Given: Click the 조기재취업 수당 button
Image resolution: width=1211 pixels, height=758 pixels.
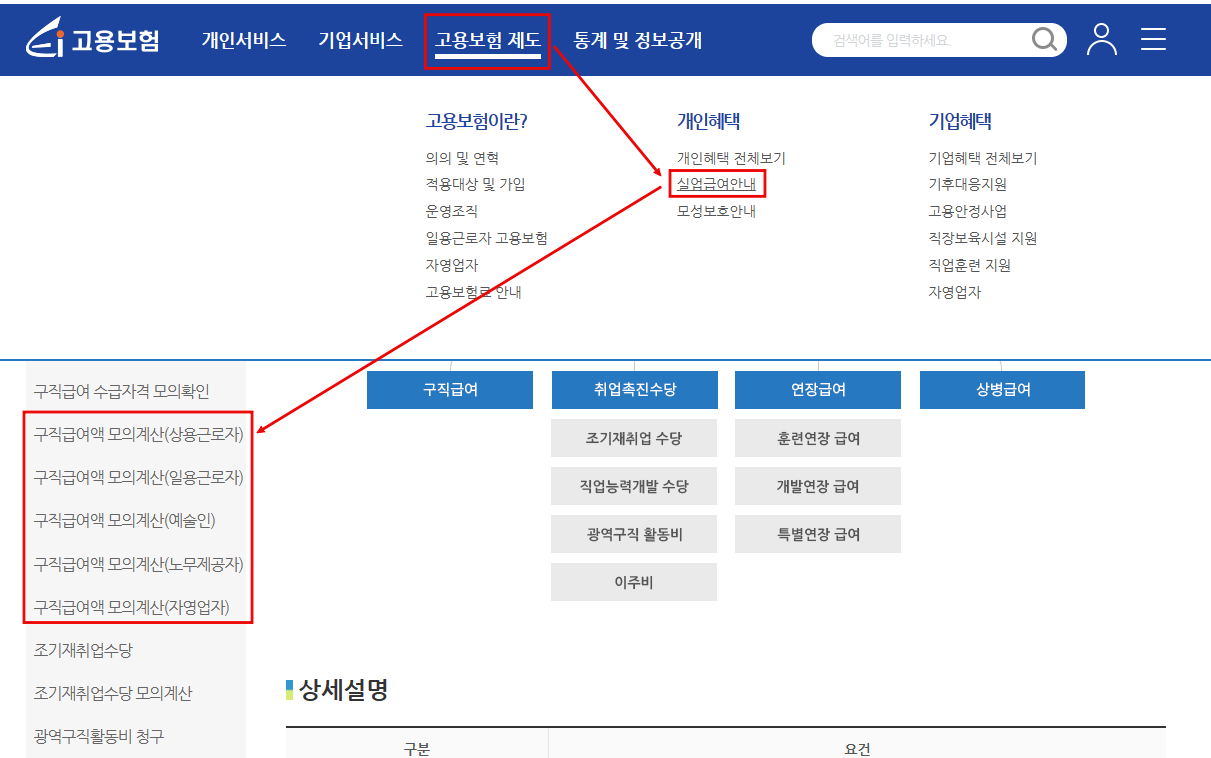Looking at the screenshot, I should [x=633, y=438].
